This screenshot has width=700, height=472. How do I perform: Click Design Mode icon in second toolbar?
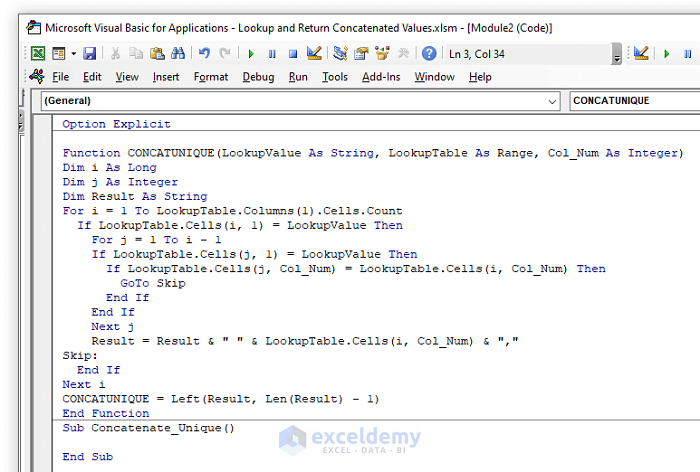click(x=641, y=54)
